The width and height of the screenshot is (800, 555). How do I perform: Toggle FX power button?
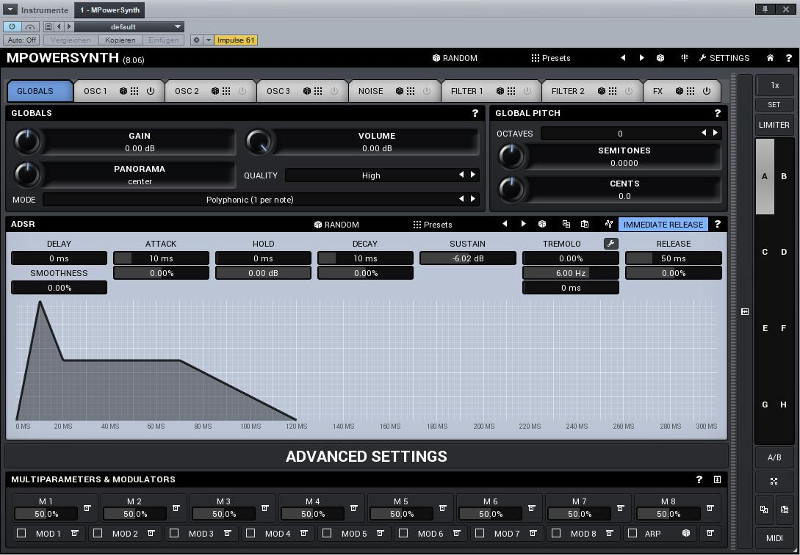pyautogui.click(x=707, y=91)
